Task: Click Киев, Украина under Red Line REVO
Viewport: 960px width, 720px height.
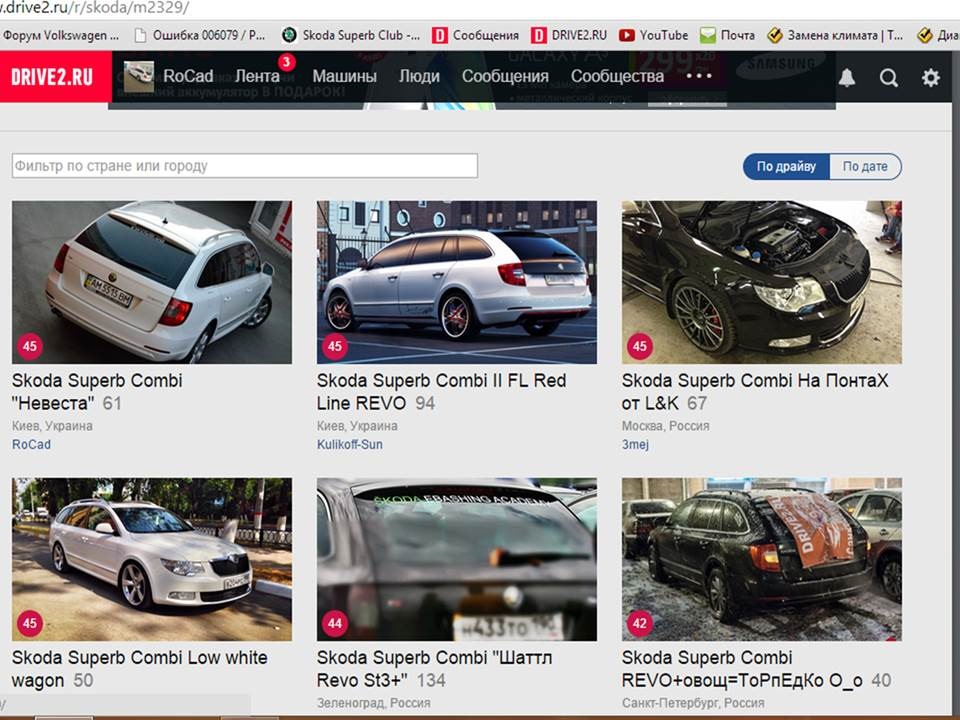Action: [357, 426]
